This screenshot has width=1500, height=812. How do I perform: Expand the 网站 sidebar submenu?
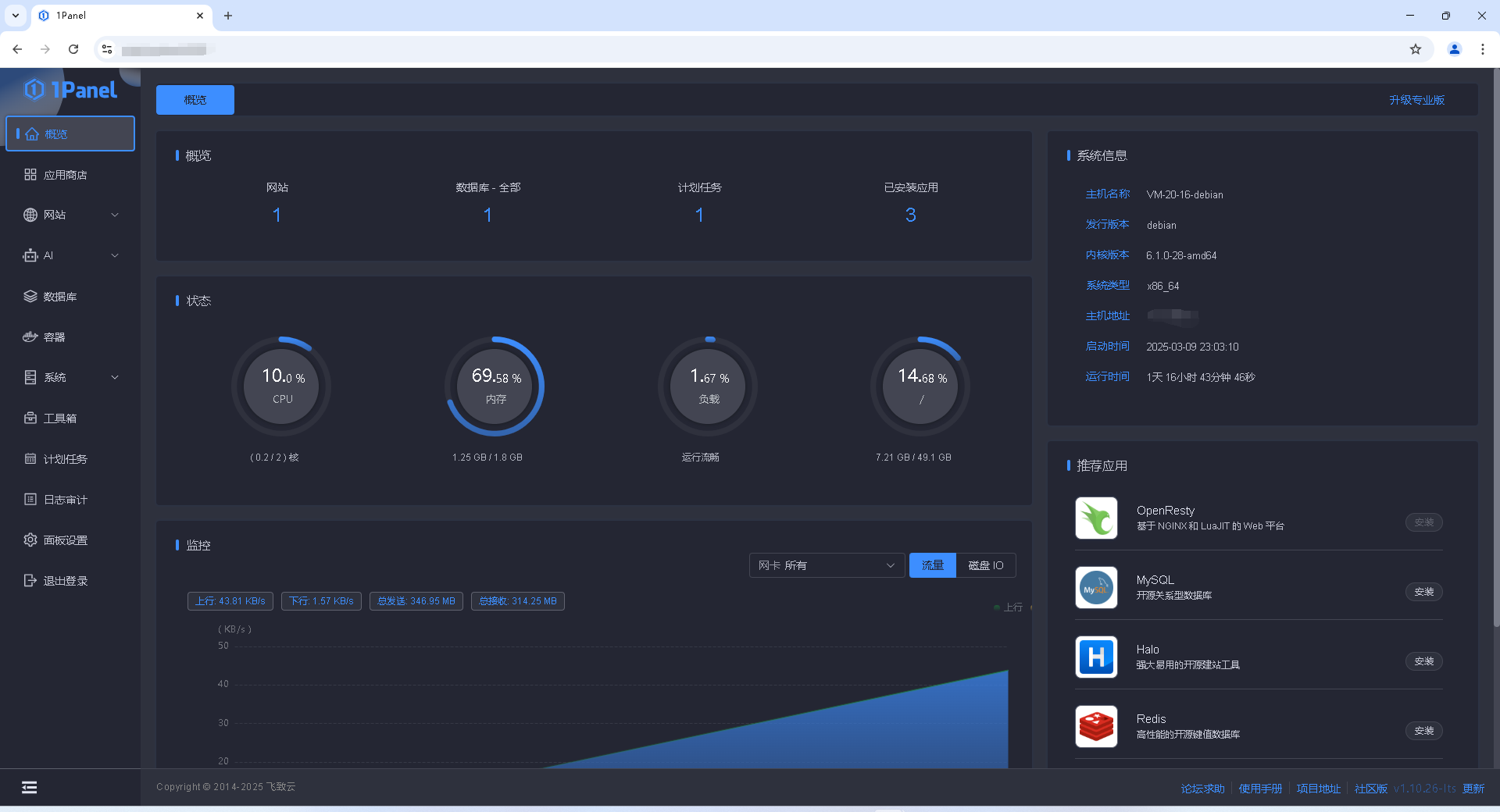115,215
